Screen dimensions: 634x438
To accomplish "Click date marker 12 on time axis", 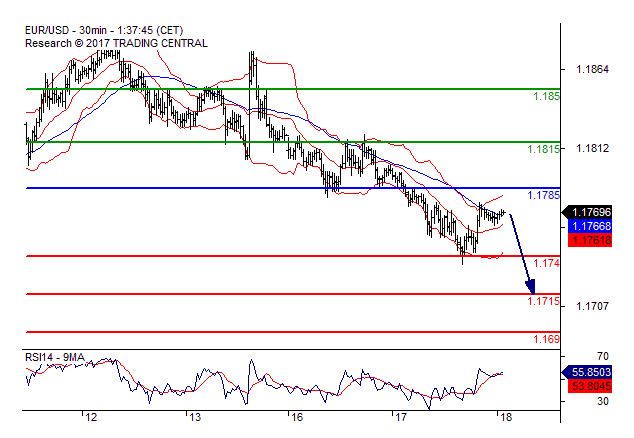I will (x=91, y=417).
